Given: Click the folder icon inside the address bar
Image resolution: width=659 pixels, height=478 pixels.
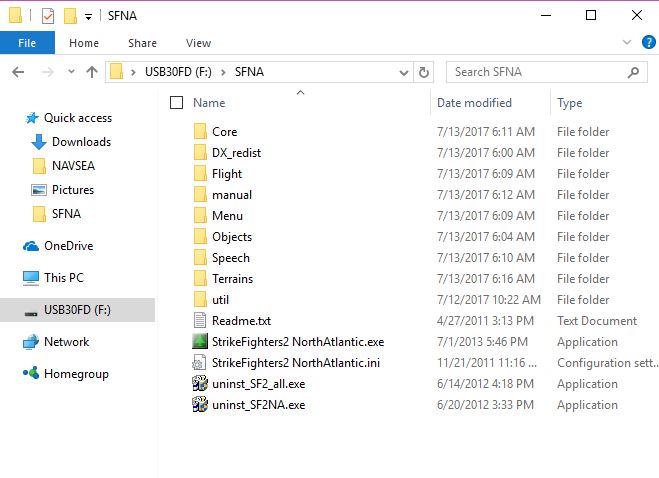Looking at the screenshot, I should (x=116, y=72).
